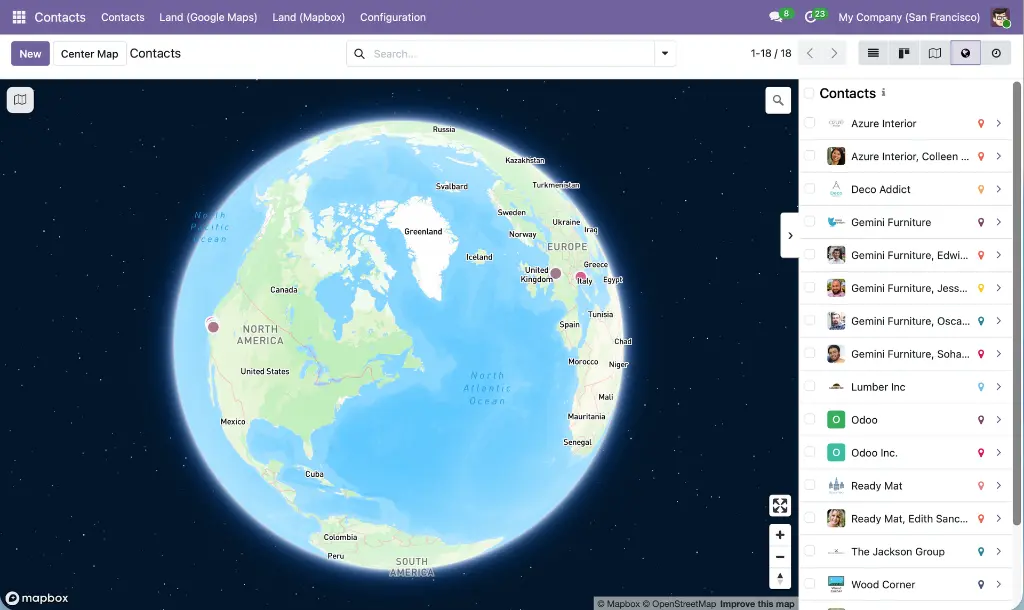Click the search bar magnifier icon
Screen dimensions: 1024x610
pyautogui.click(x=359, y=54)
